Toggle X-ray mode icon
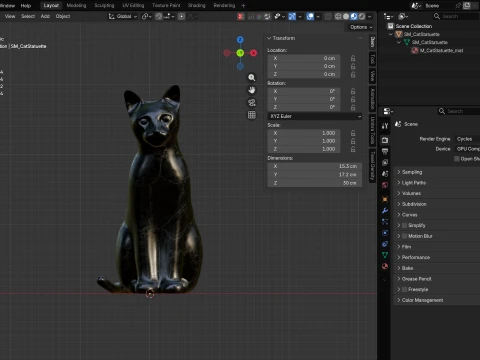The image size is (480, 360). point(328,16)
